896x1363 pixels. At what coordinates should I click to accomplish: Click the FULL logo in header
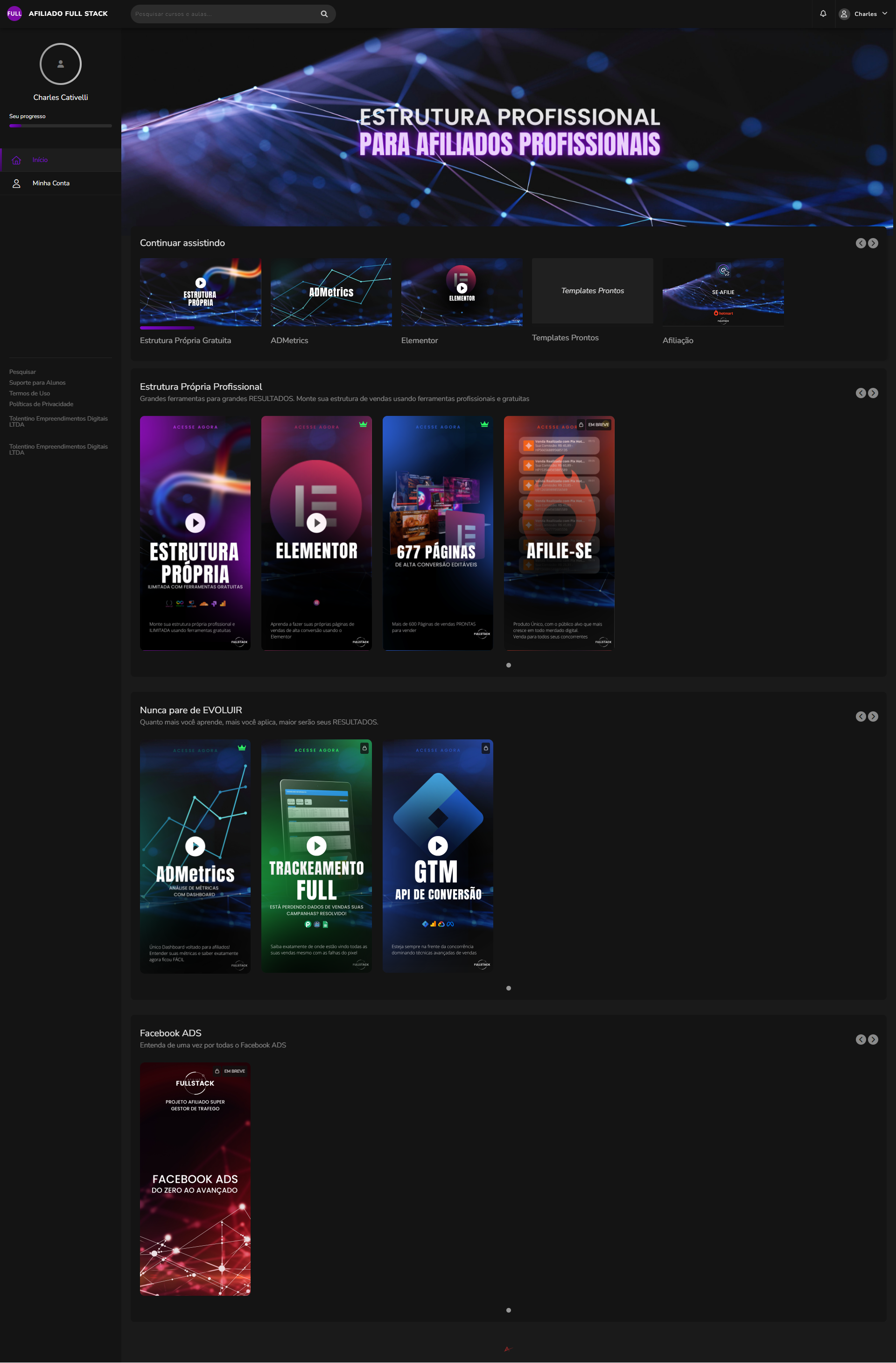[14, 14]
